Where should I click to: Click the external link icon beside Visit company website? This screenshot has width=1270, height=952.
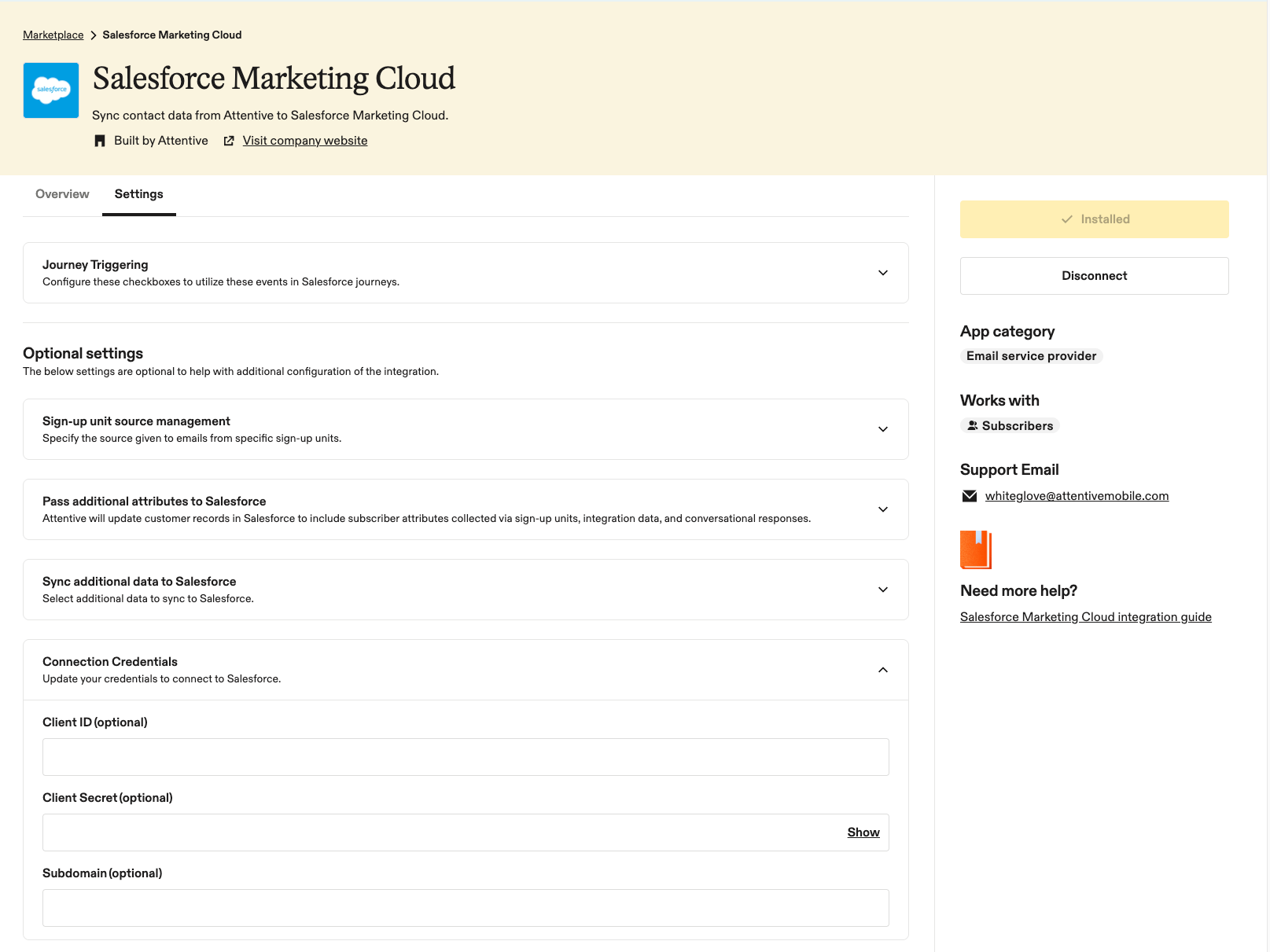[229, 141]
